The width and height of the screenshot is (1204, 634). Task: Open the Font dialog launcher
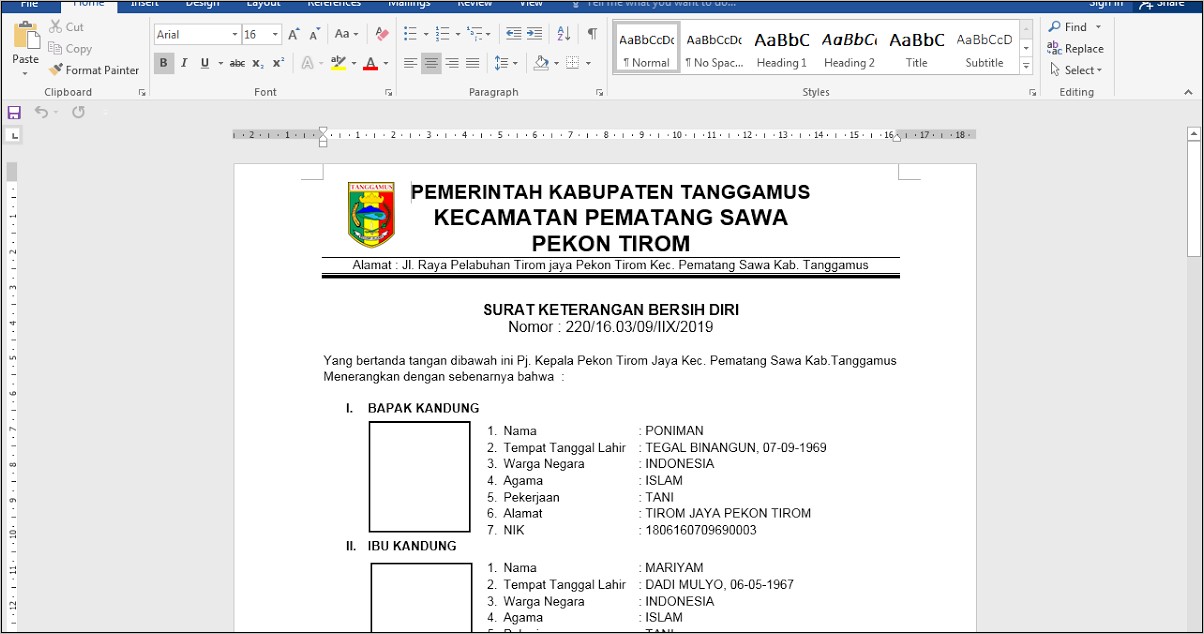click(389, 92)
